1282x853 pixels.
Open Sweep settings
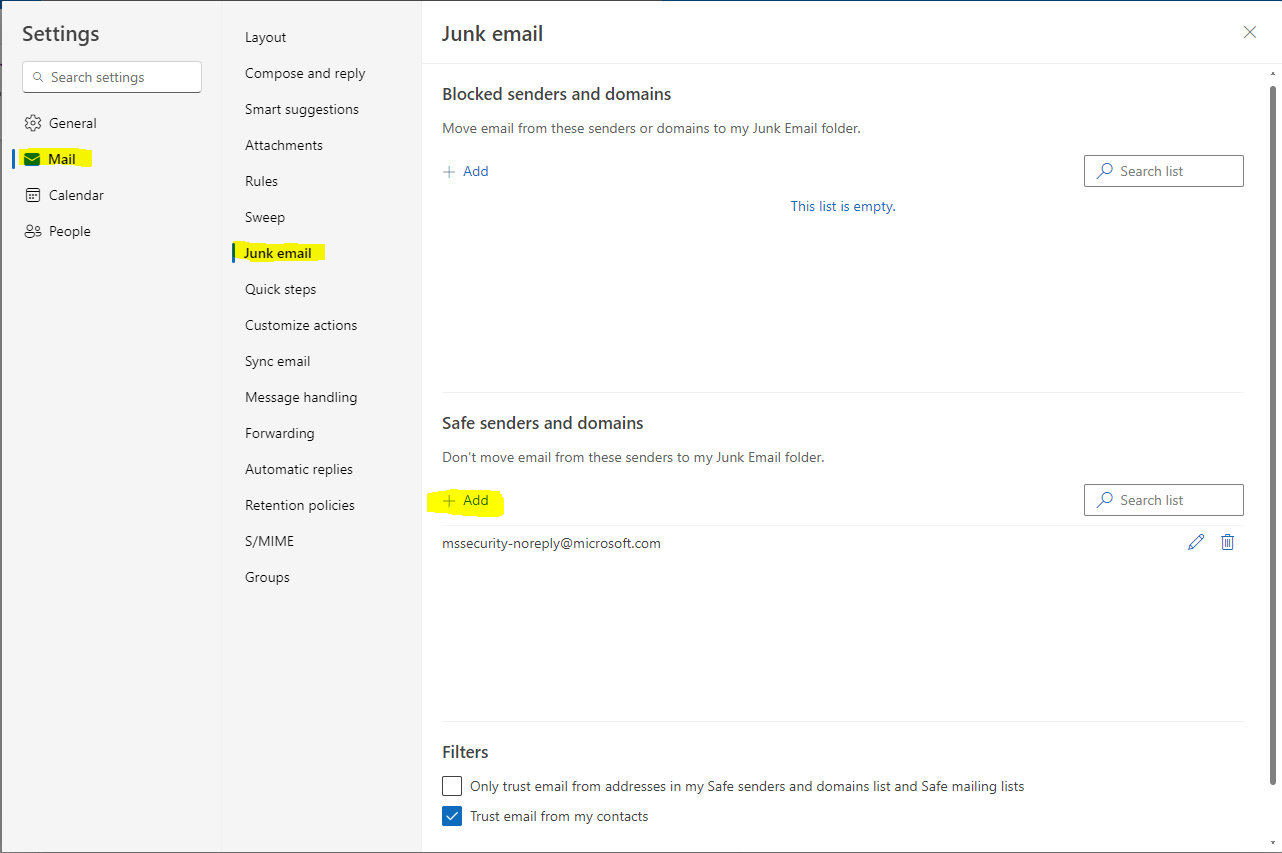pyautogui.click(x=265, y=217)
